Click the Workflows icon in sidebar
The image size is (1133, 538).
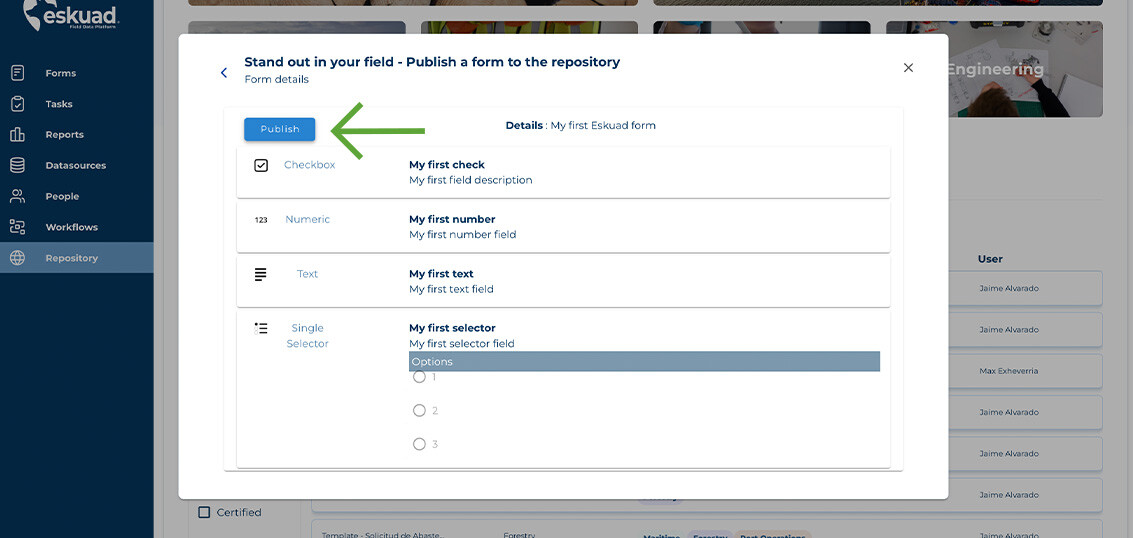(x=17, y=227)
